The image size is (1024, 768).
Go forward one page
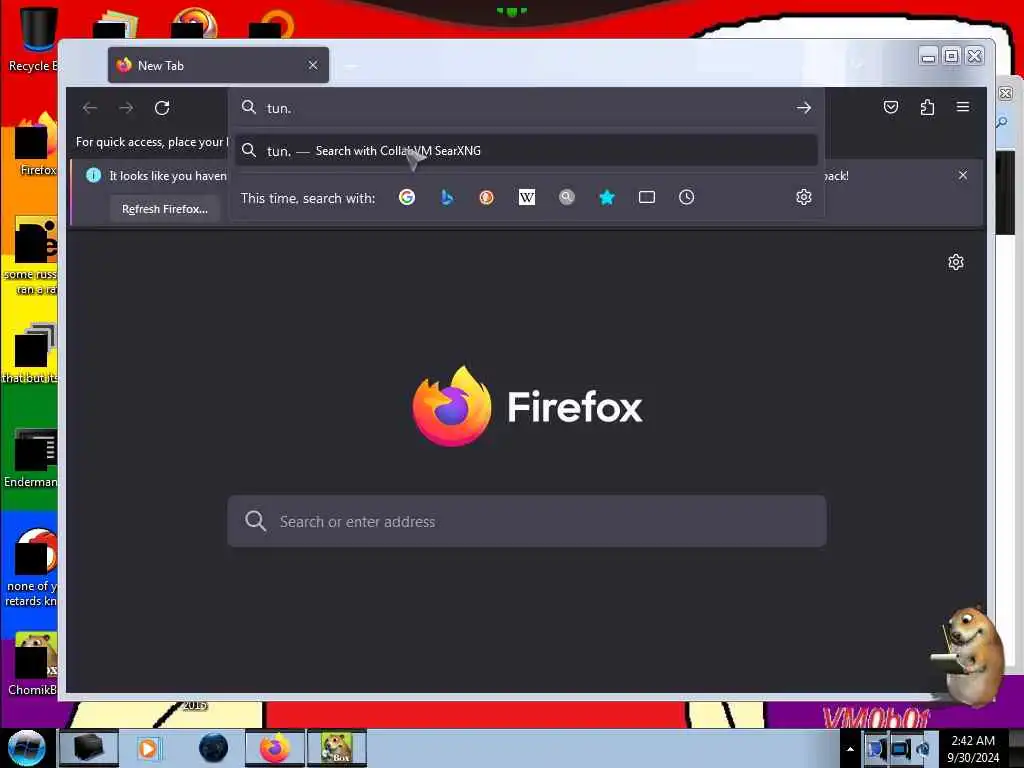pyautogui.click(x=126, y=108)
